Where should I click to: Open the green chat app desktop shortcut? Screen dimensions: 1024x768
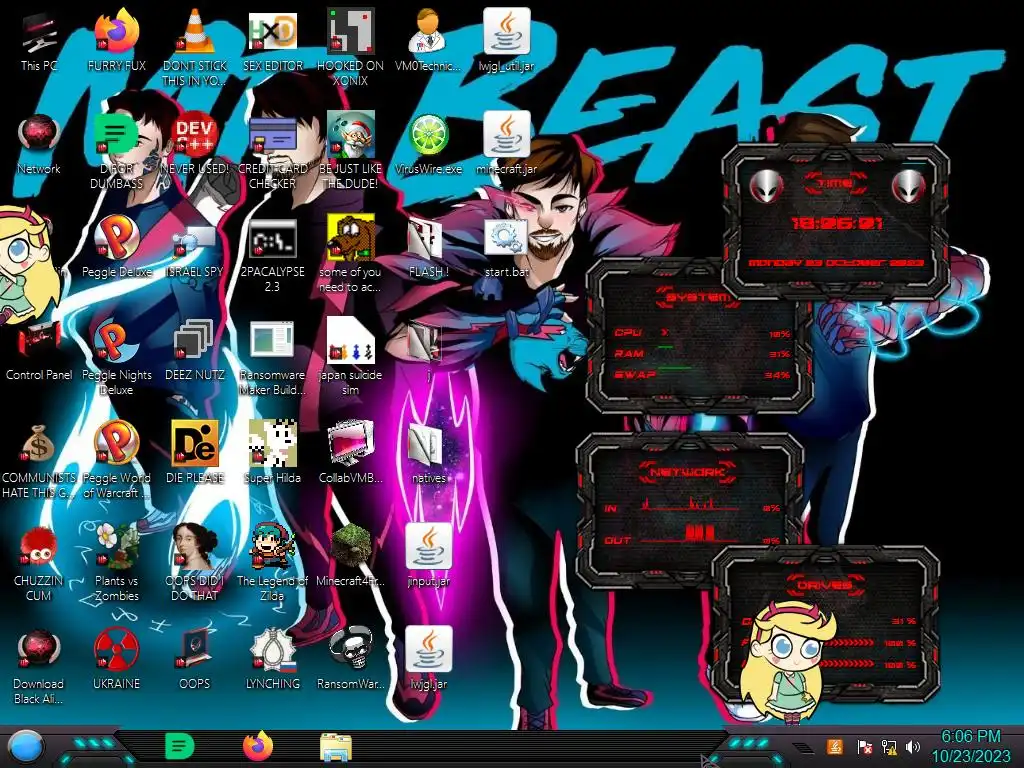point(116,152)
